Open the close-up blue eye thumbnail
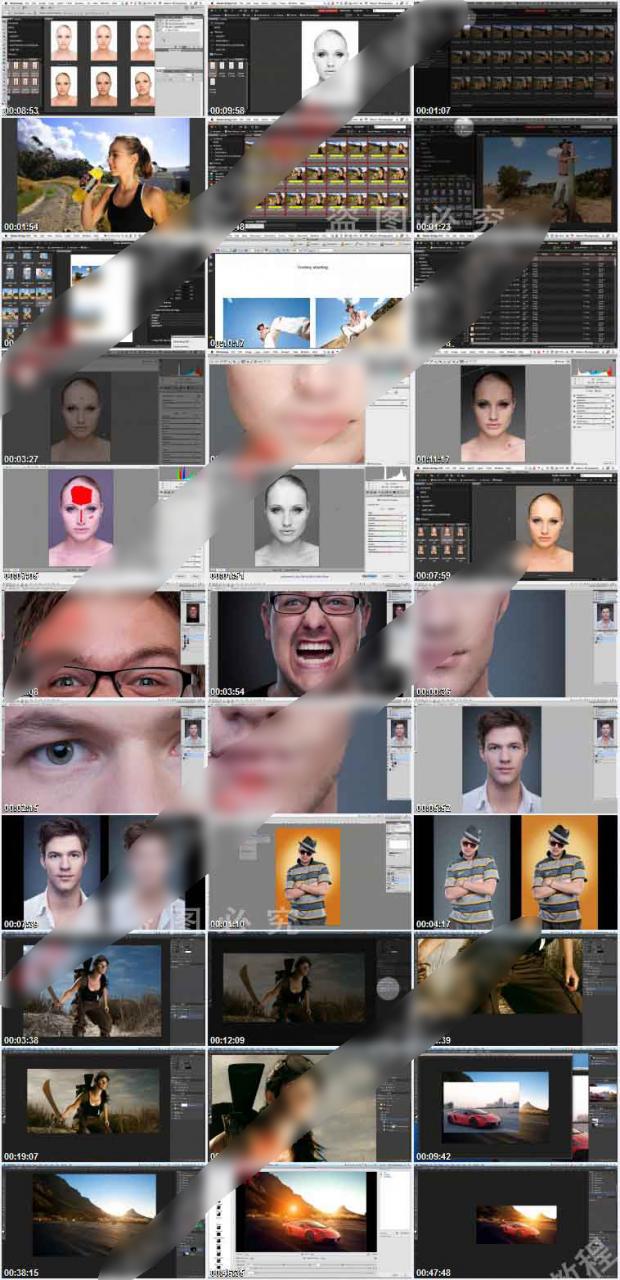Screen dimensions: 620x1280 tap(103, 757)
